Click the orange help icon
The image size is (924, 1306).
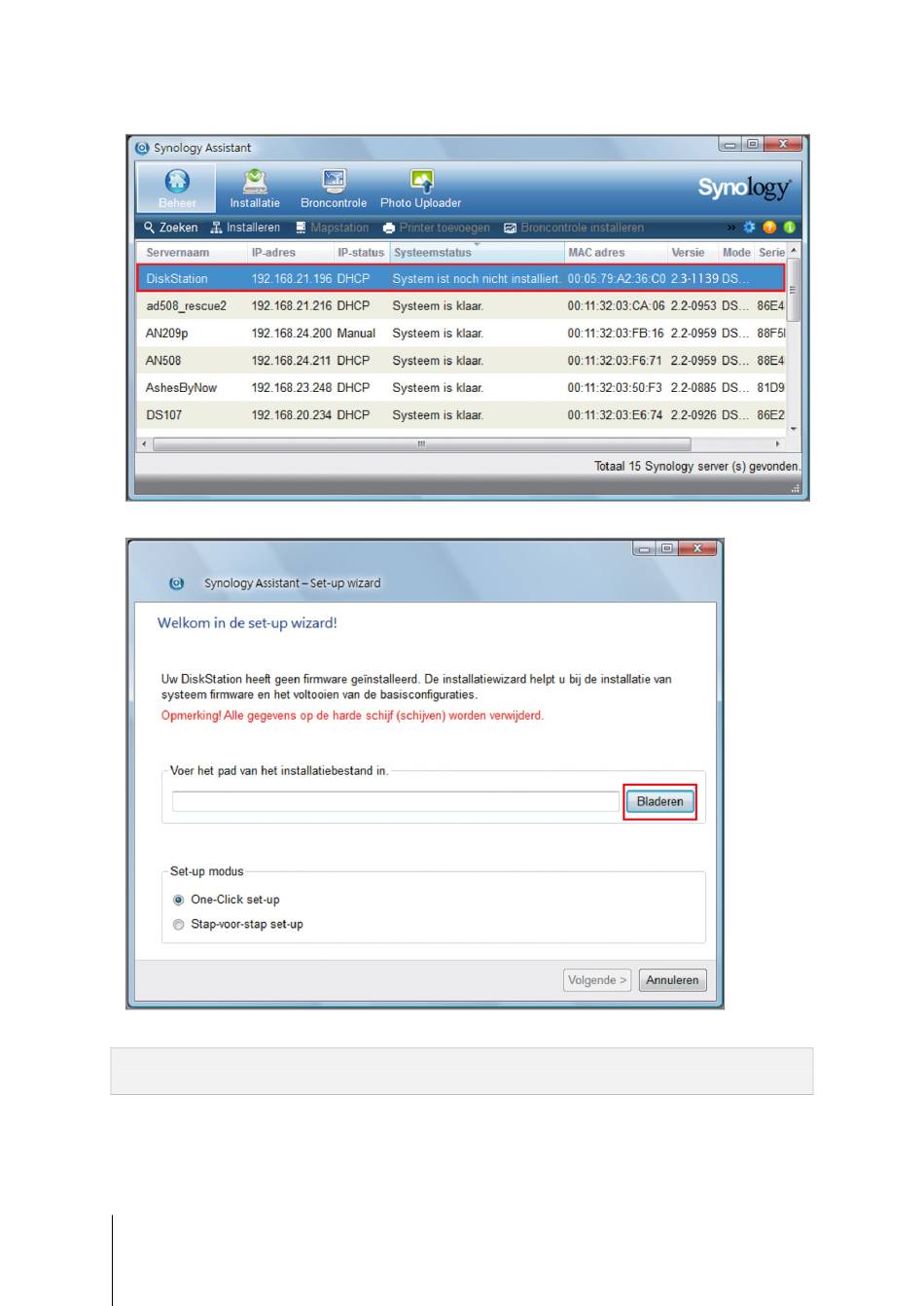click(x=769, y=228)
